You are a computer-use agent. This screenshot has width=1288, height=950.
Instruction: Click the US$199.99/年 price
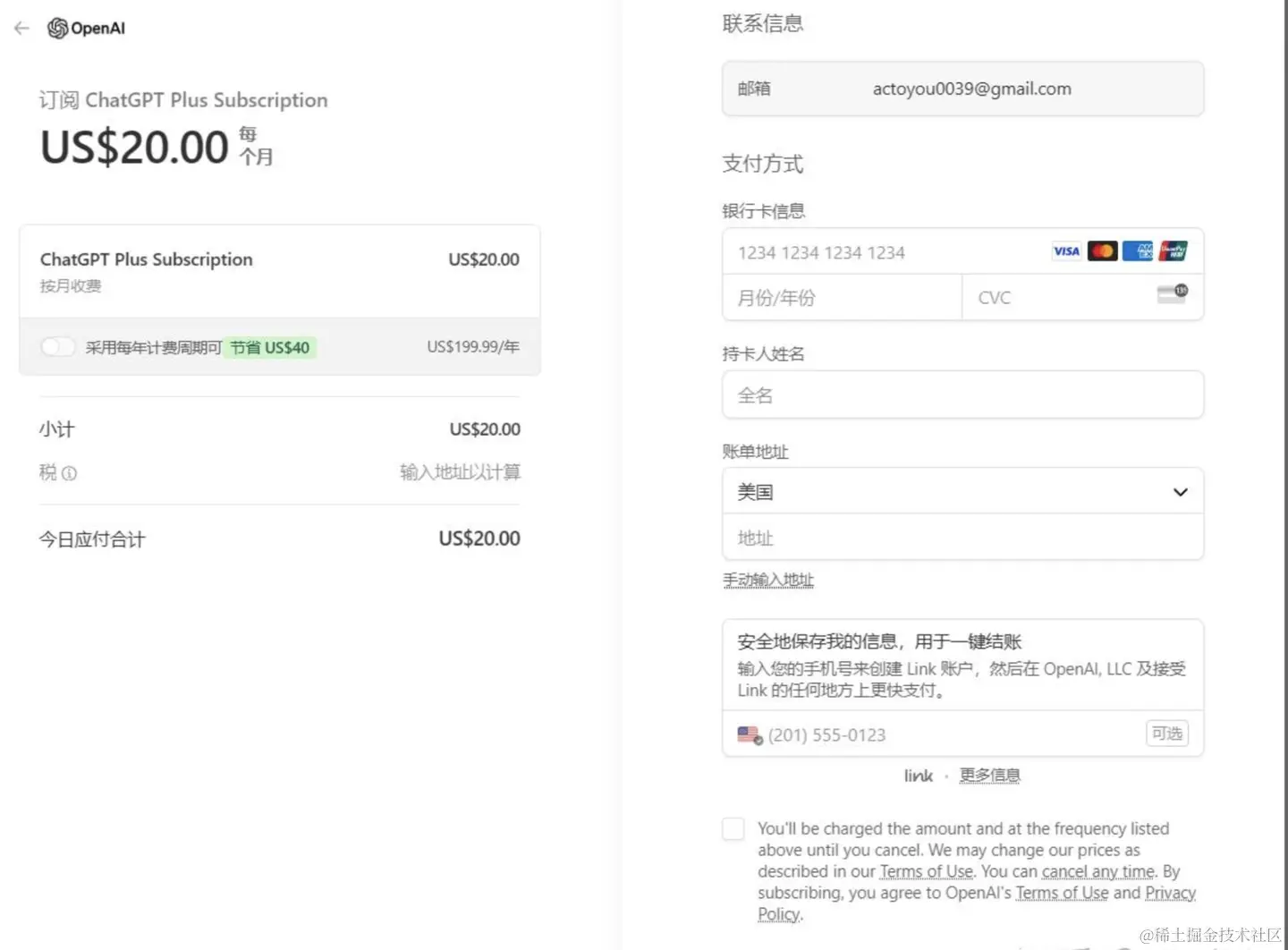(x=473, y=347)
